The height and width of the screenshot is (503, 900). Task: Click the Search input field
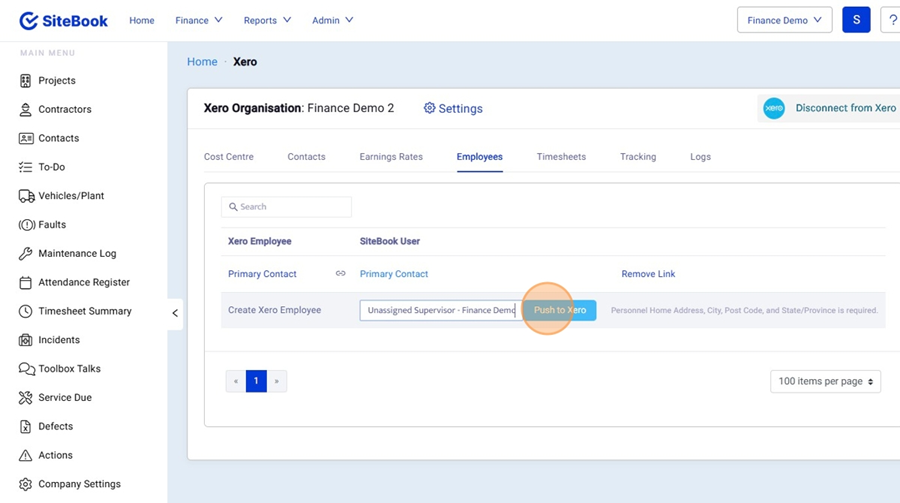coord(286,207)
